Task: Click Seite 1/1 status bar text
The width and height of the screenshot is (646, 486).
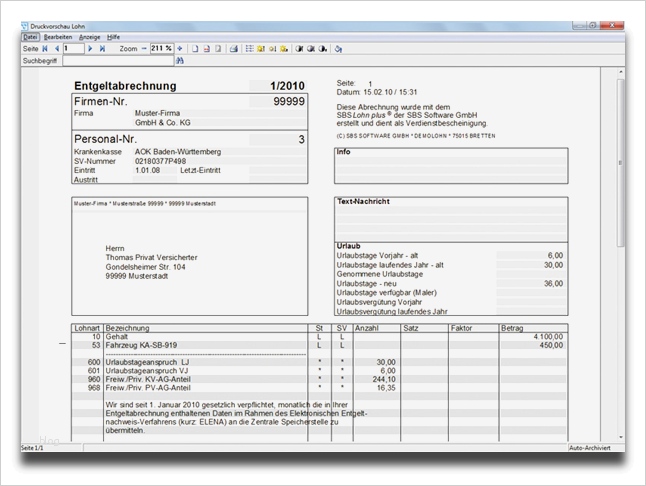Action: coord(32,448)
